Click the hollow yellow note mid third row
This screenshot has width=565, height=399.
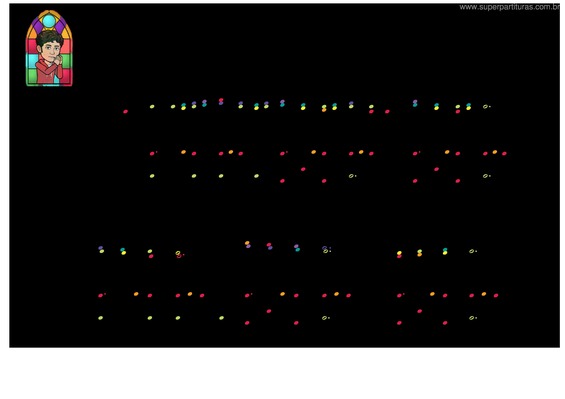click(352, 176)
